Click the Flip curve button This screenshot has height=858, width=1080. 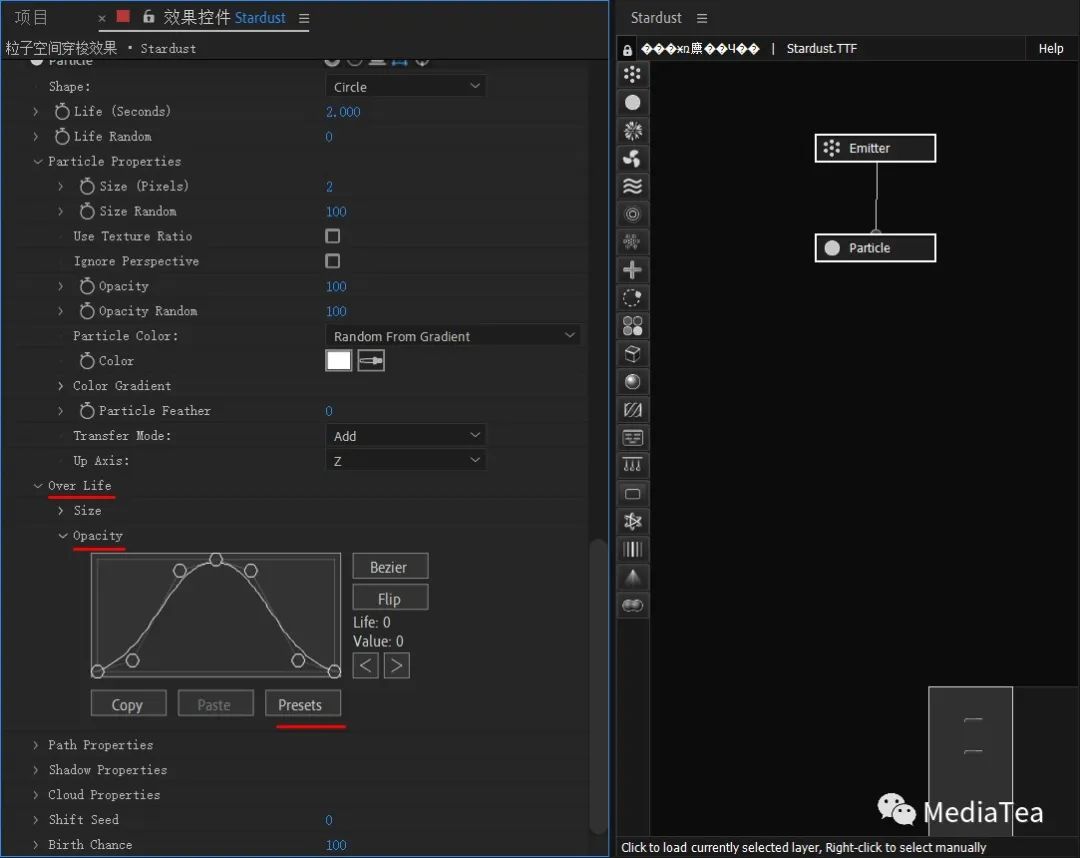point(391,598)
